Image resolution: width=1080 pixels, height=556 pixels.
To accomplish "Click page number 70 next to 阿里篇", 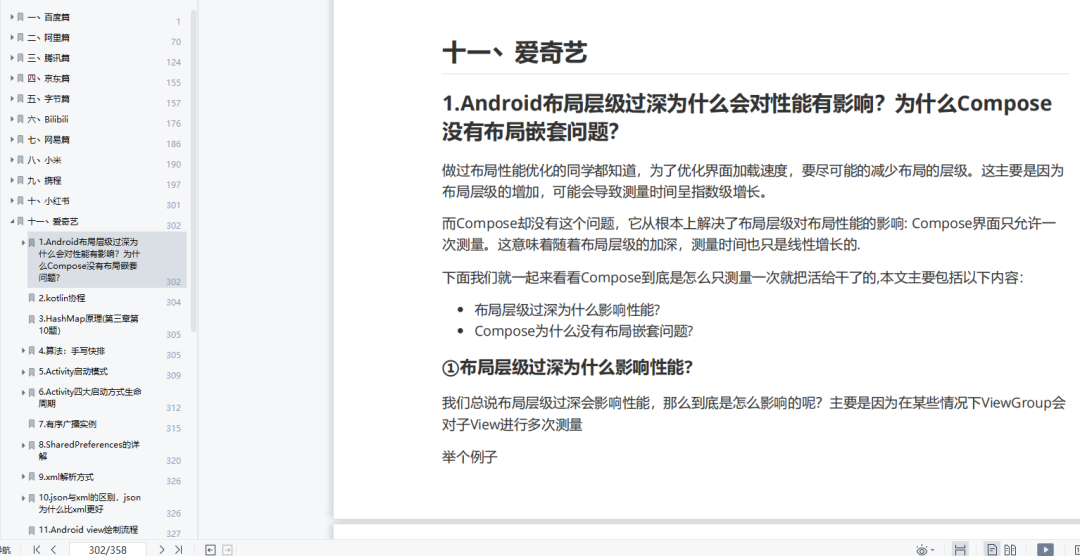I will coord(176,42).
